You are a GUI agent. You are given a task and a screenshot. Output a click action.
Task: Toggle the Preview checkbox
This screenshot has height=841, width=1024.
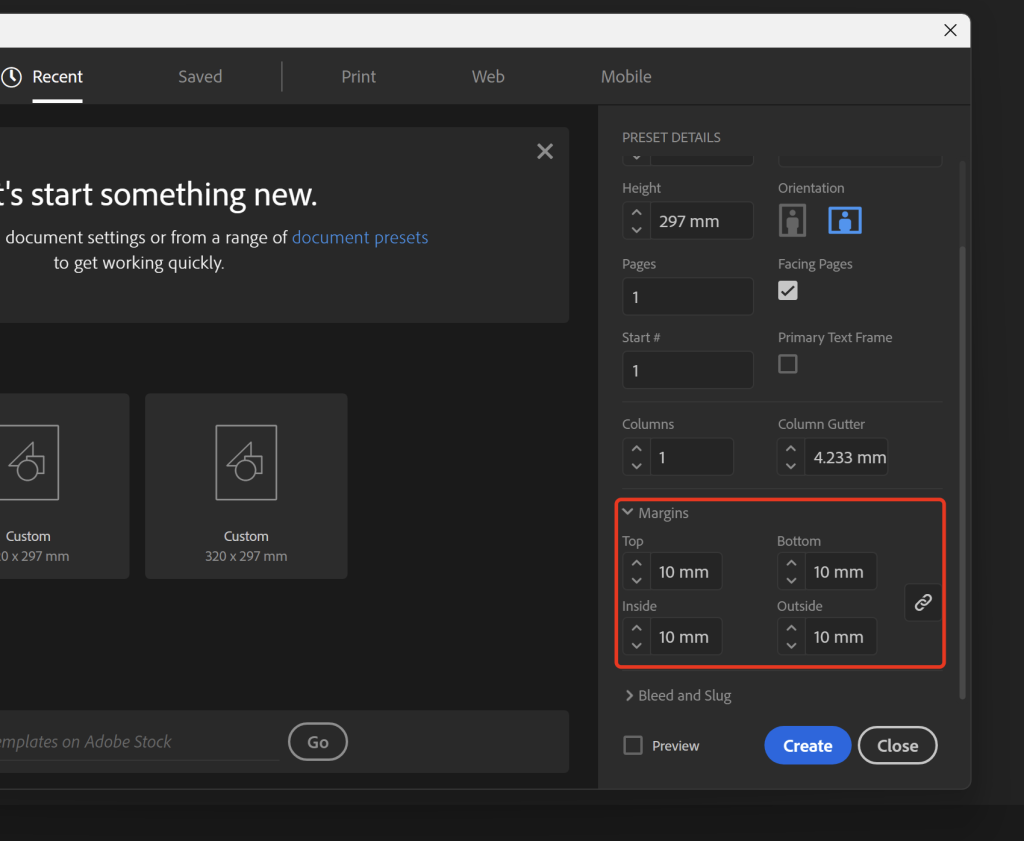click(x=633, y=745)
